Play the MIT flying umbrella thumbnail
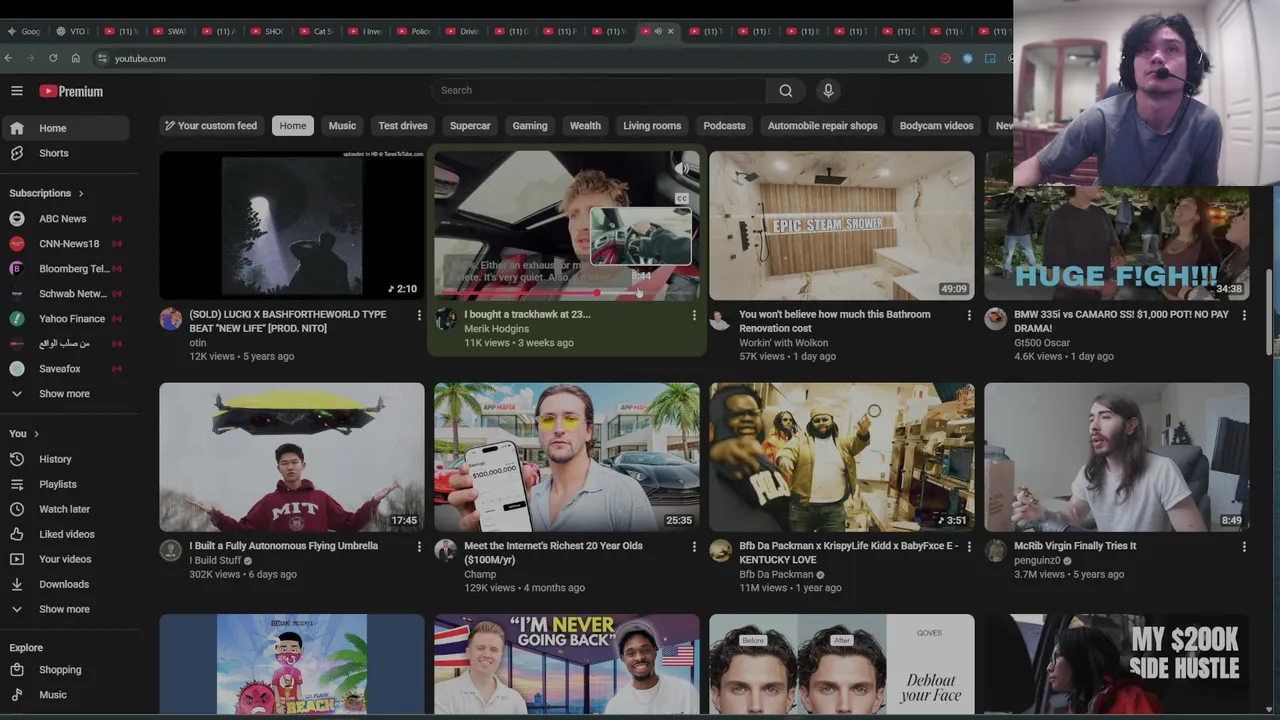This screenshot has width=1280, height=720. 292,457
